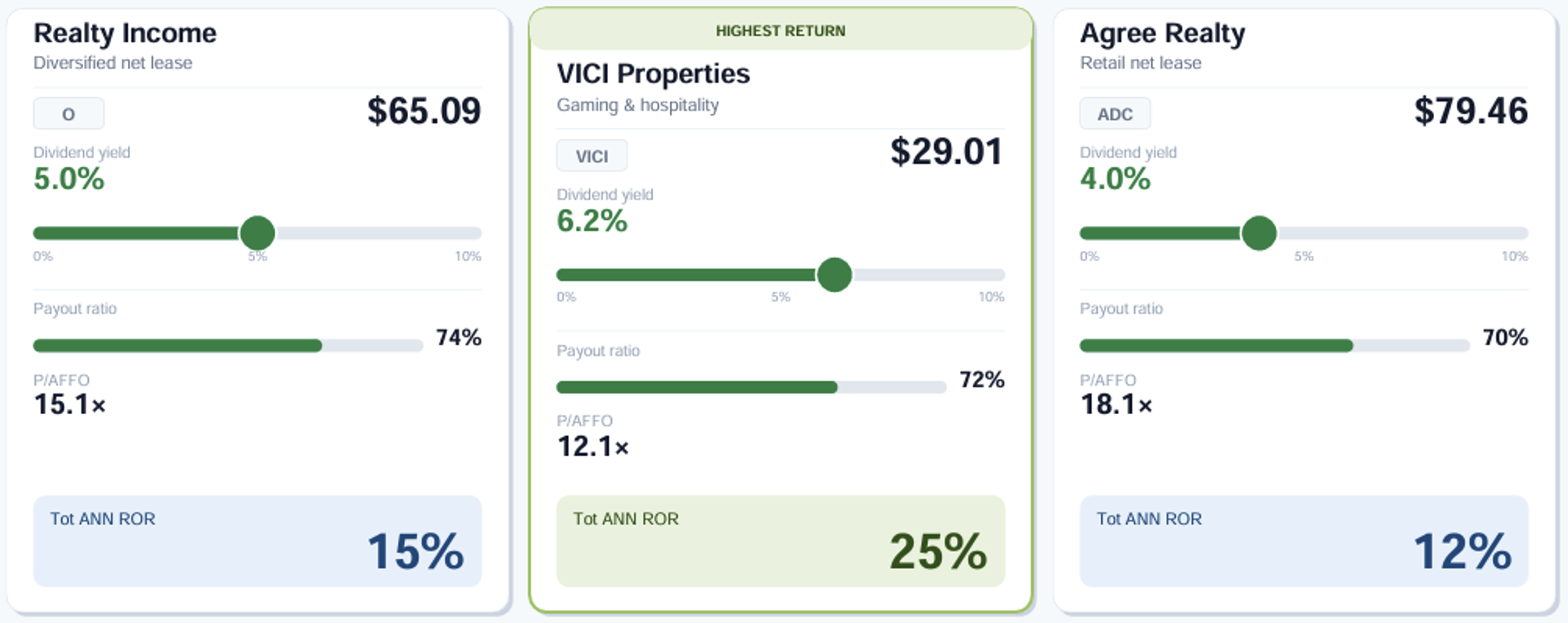Screen dimensions: 1568x623
Task: Click Agree Realty dividend yield slider handle
Action: (x=1259, y=233)
